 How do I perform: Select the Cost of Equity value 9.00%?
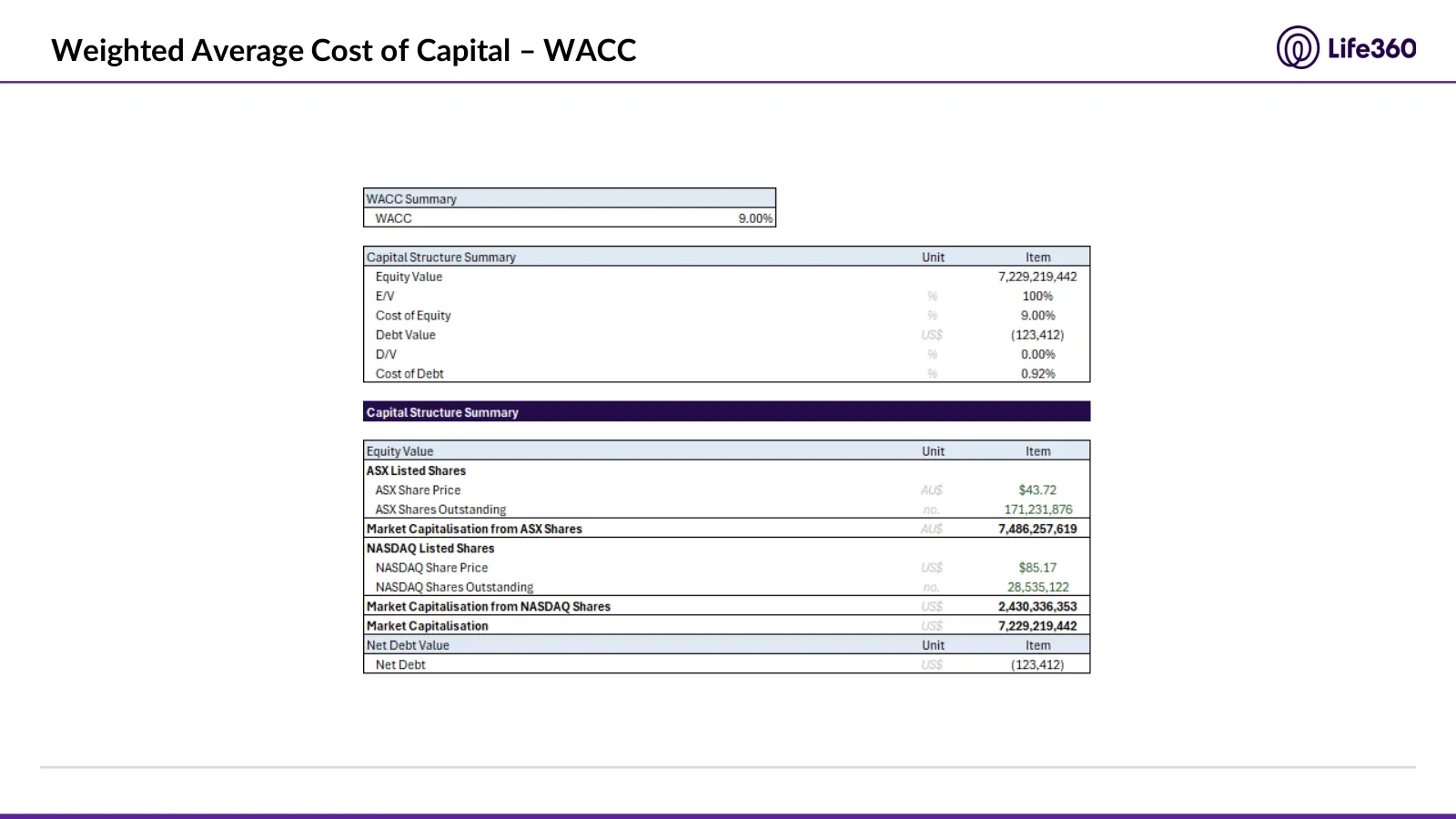point(1037,316)
